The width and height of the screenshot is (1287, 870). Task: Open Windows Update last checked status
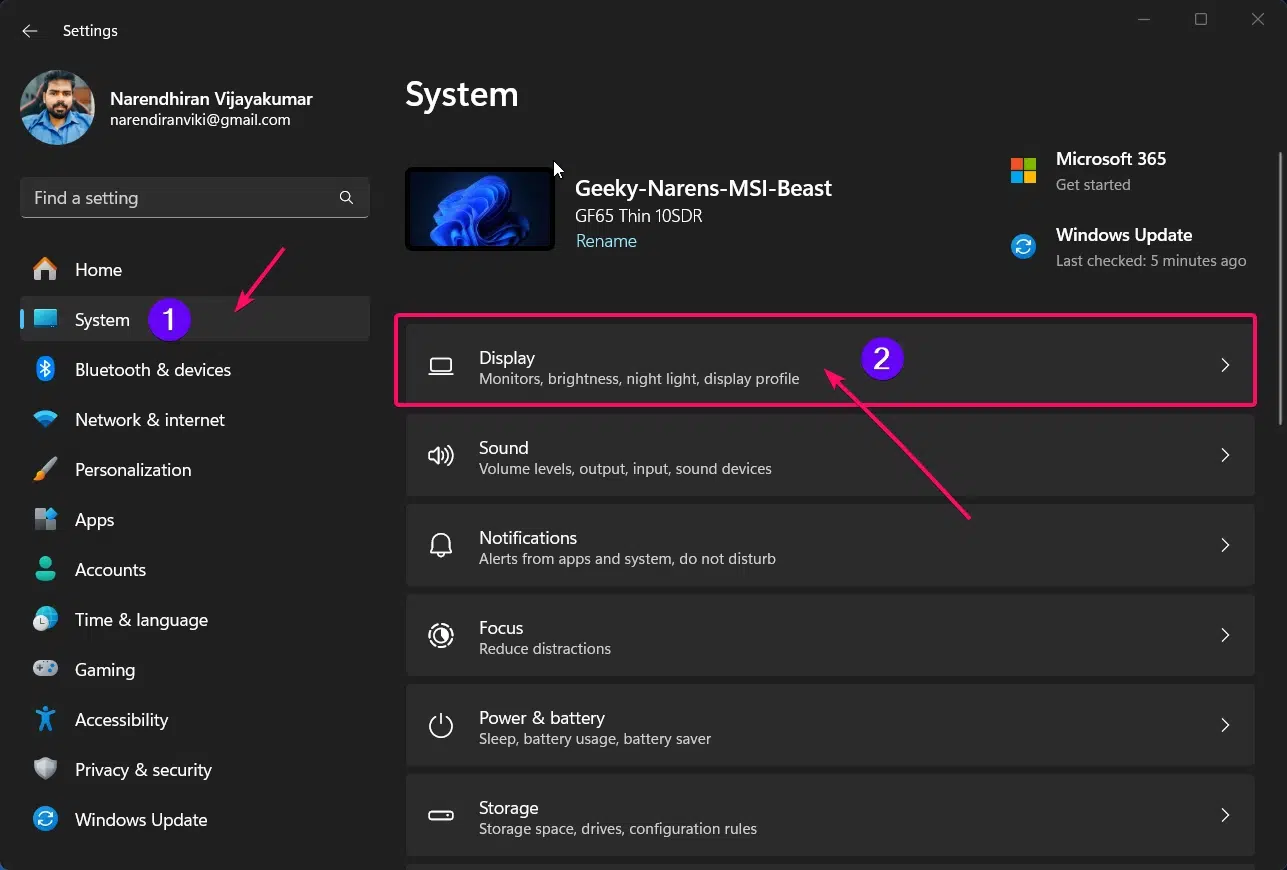click(1151, 261)
